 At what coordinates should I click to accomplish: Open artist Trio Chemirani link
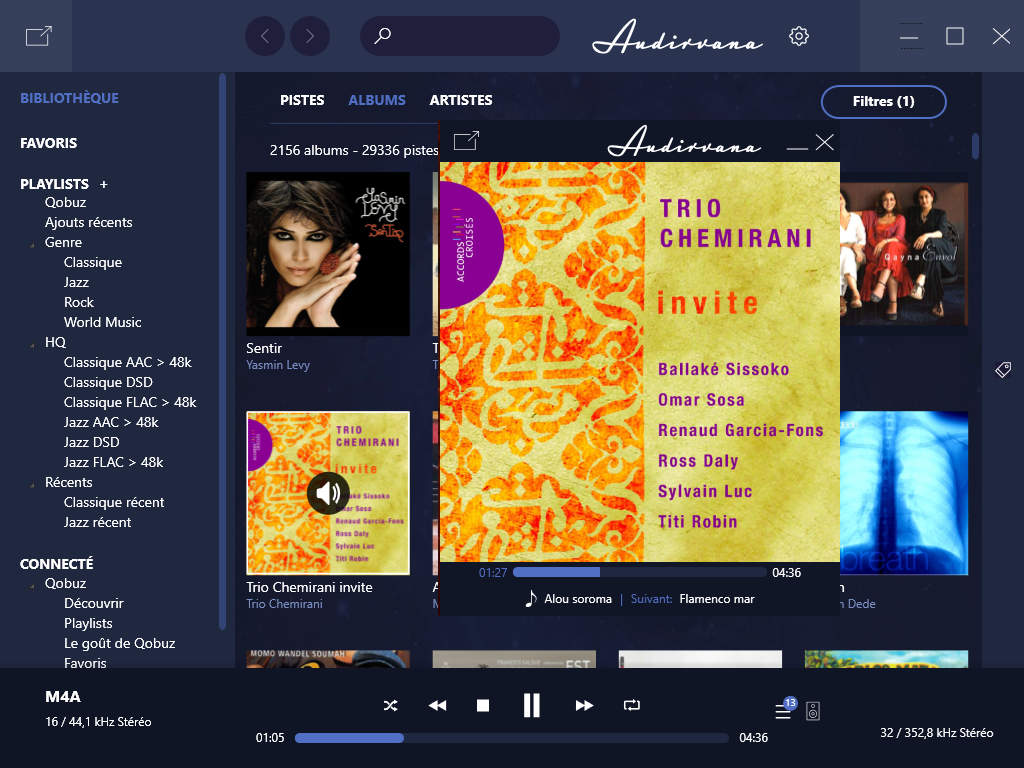[x=284, y=604]
